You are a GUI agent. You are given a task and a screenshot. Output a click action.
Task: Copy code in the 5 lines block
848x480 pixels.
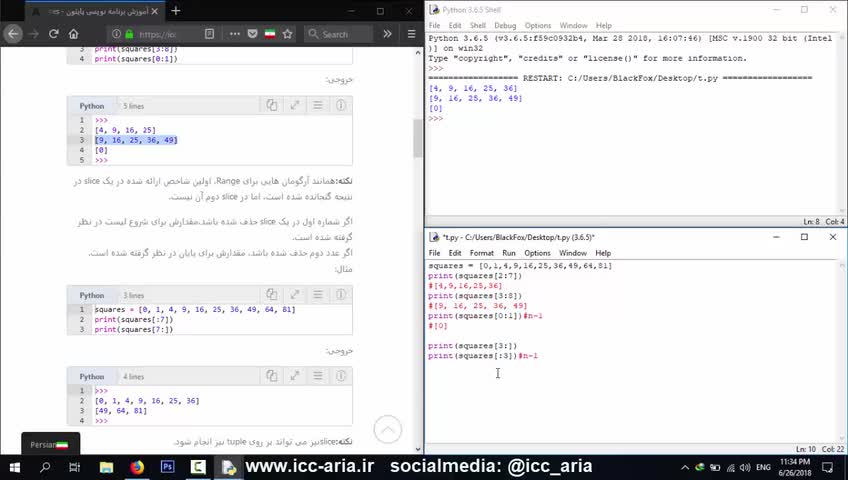tap(271, 105)
